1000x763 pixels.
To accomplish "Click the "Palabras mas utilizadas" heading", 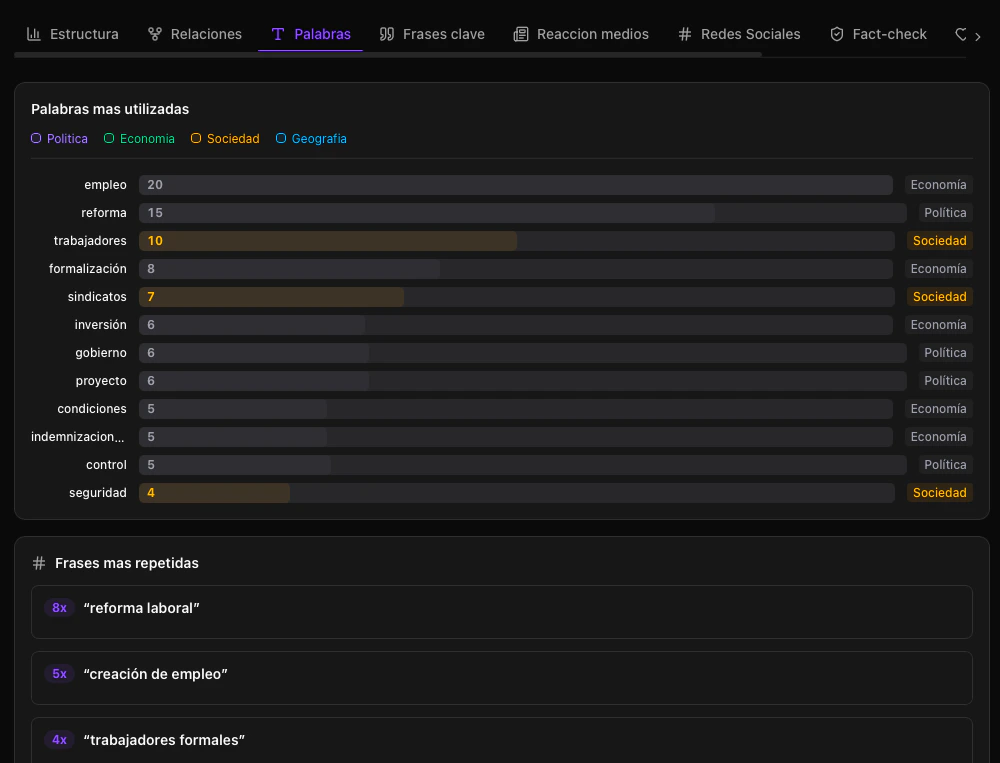I will click(x=110, y=109).
